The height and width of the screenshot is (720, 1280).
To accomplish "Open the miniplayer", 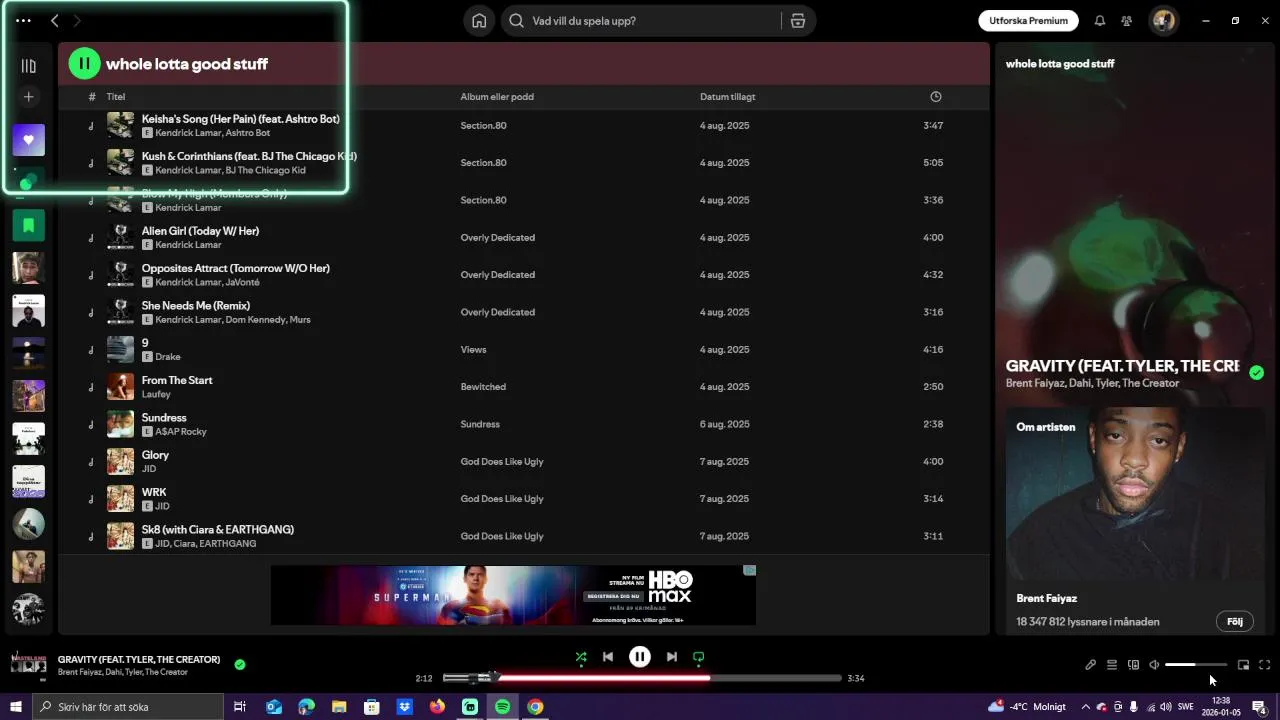I will pyautogui.click(x=1243, y=665).
